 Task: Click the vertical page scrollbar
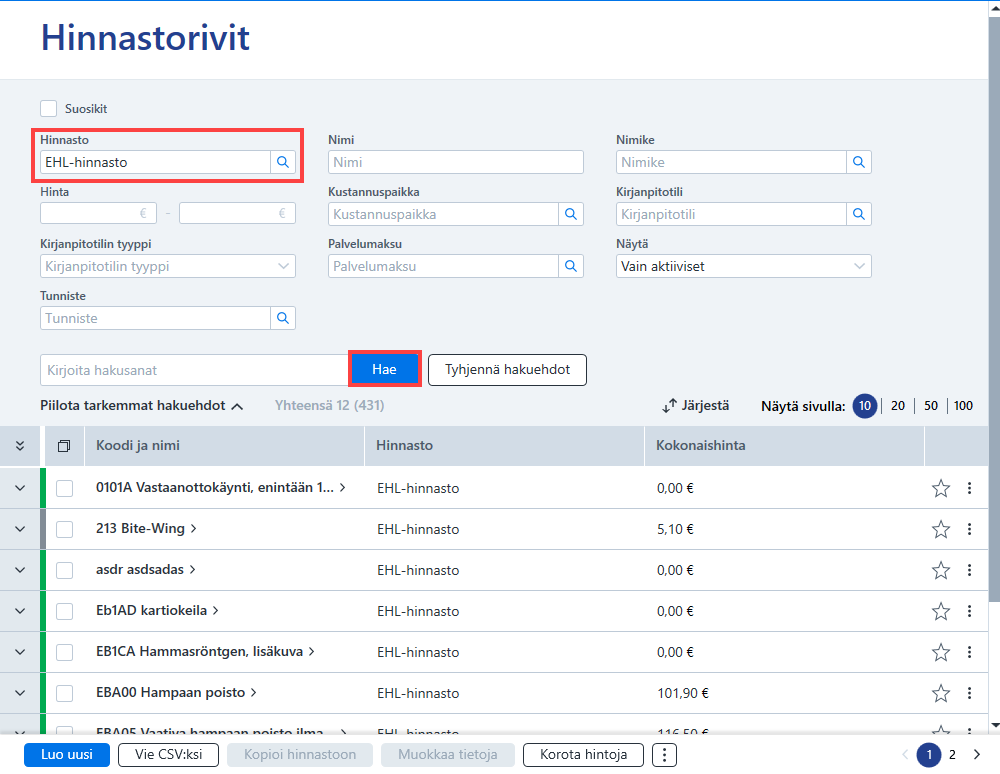pos(994,310)
